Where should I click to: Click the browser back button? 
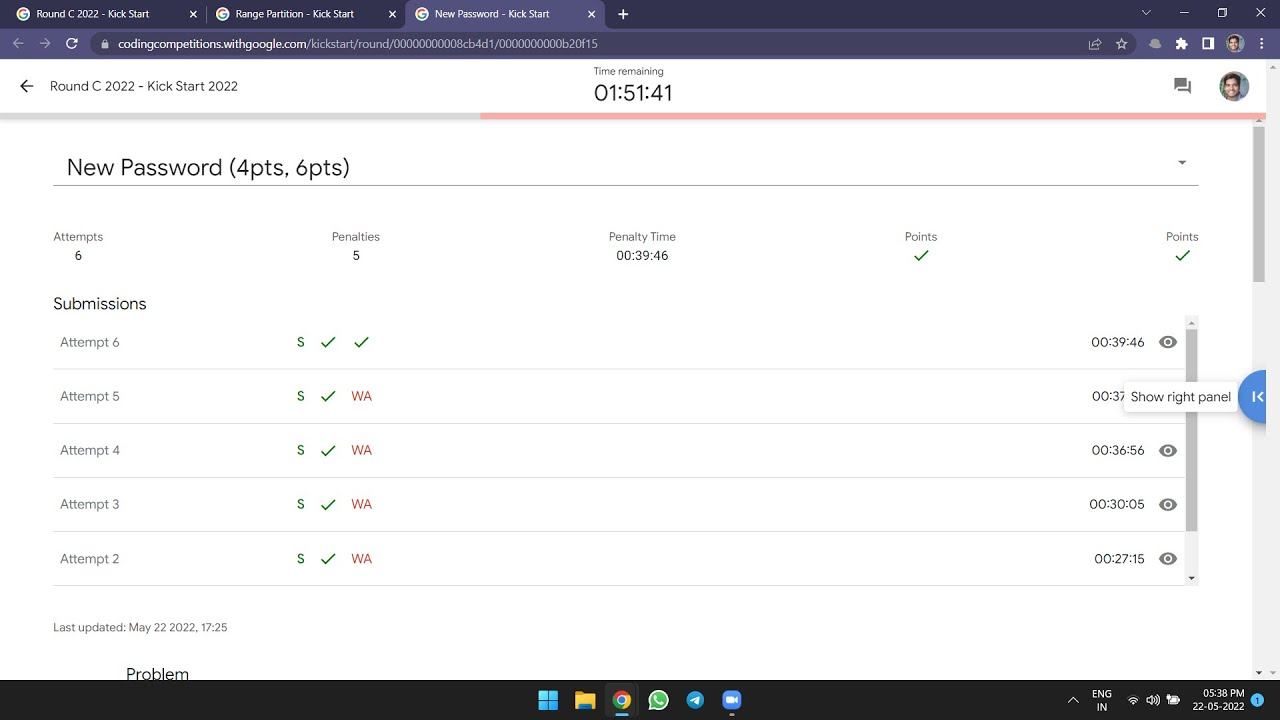point(18,44)
